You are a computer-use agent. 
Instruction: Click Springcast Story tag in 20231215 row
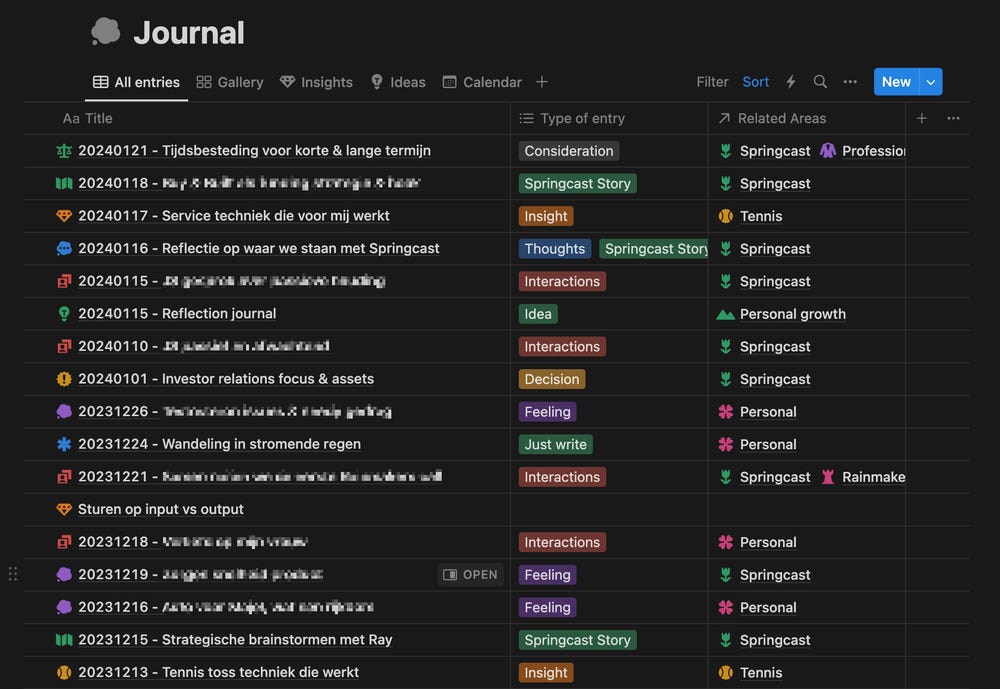tap(577, 640)
